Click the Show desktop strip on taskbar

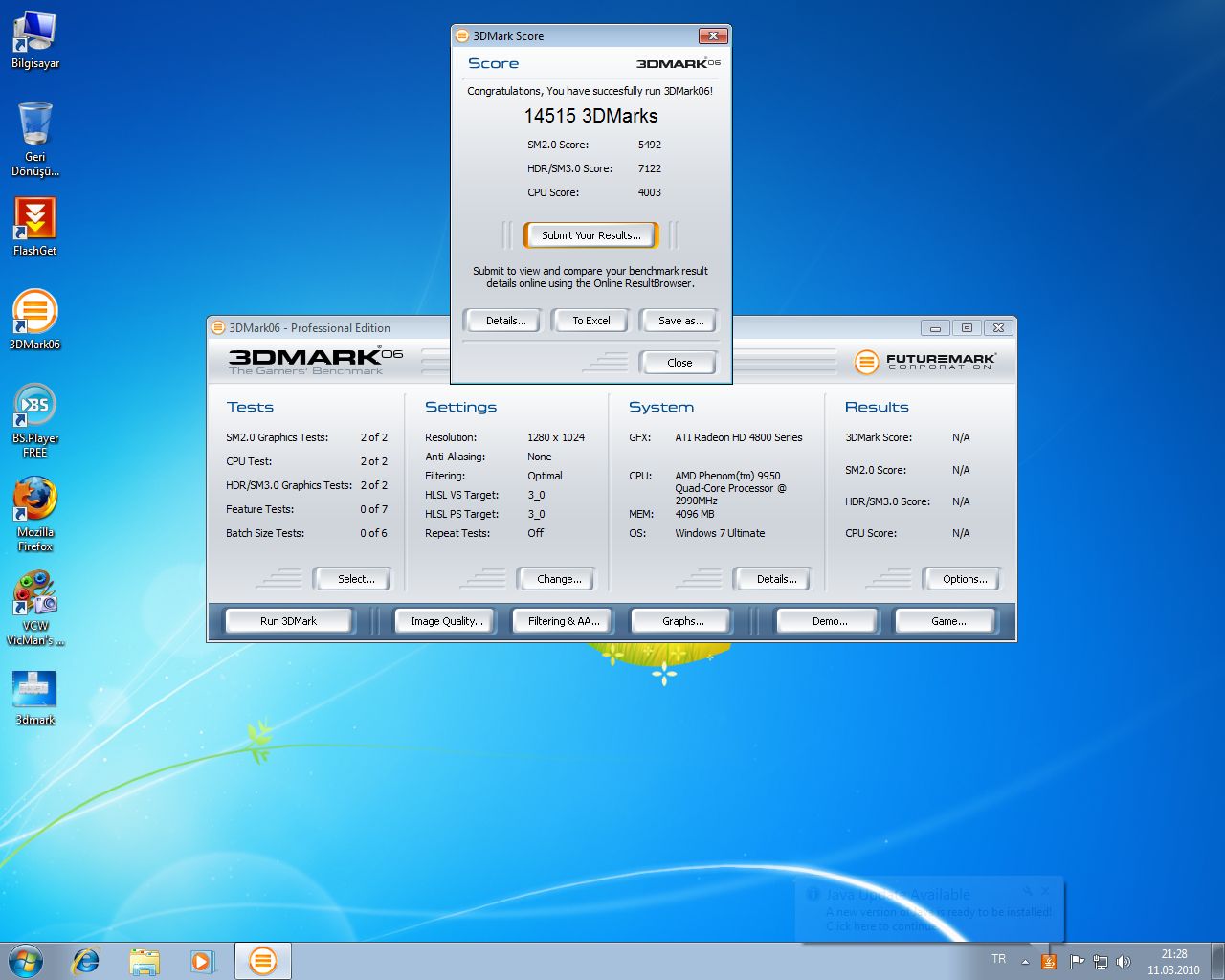click(1218, 961)
